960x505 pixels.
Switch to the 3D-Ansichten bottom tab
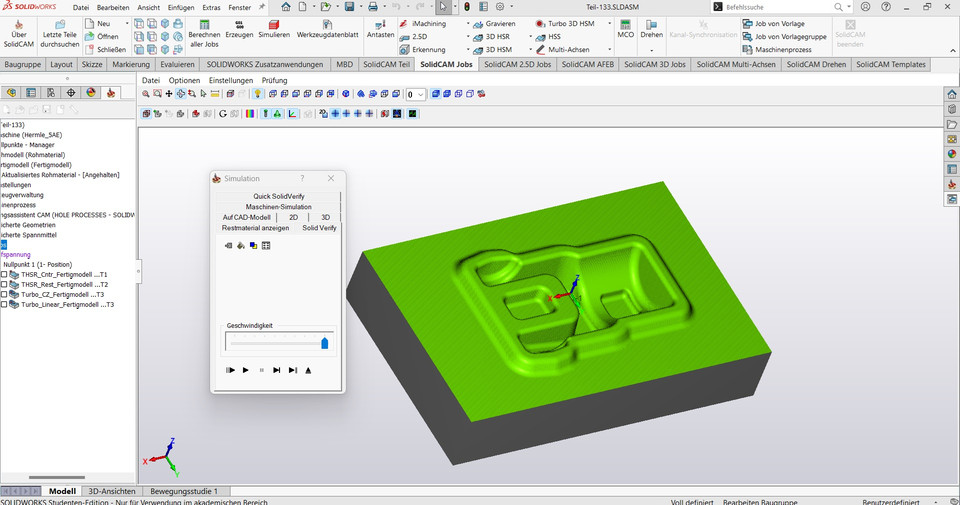112,491
